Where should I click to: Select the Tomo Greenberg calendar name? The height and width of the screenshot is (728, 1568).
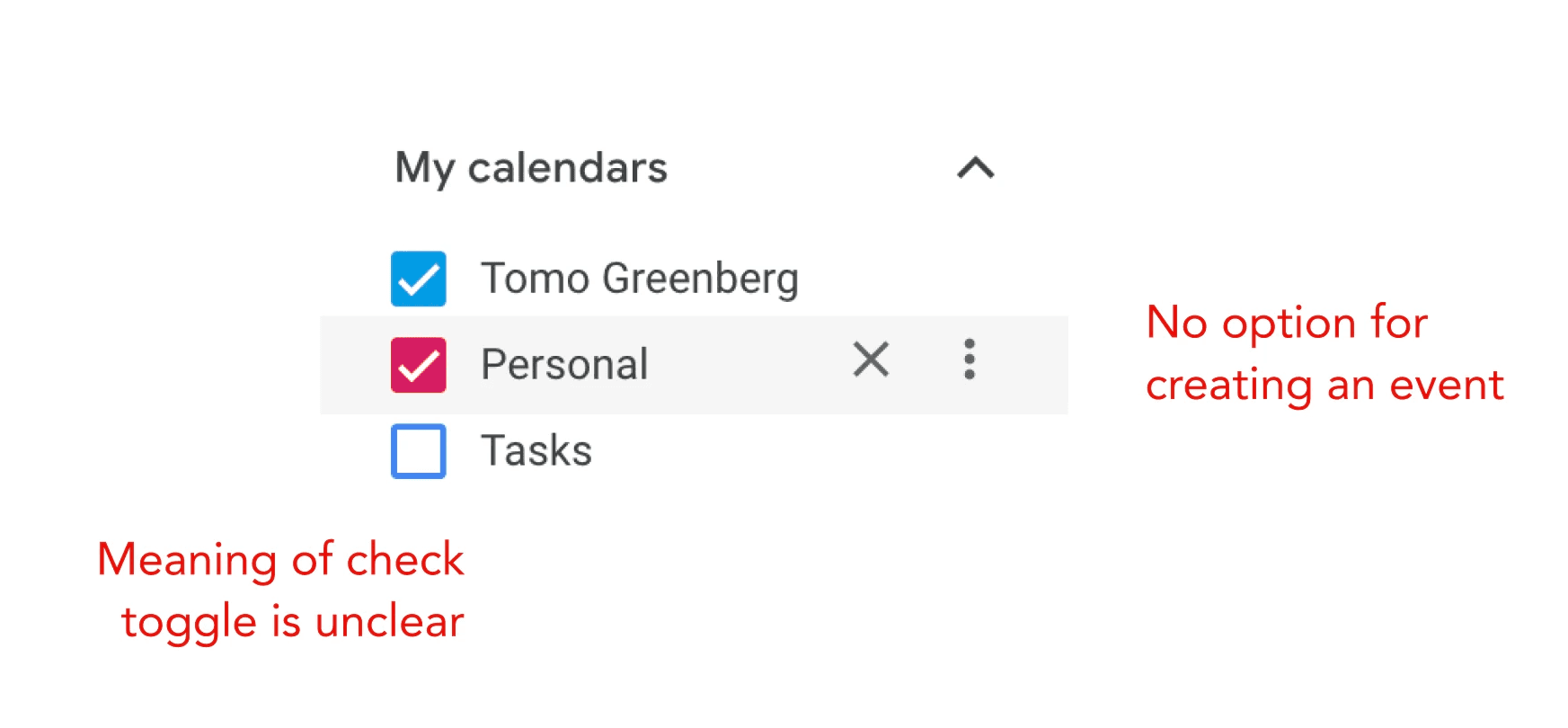pos(639,279)
